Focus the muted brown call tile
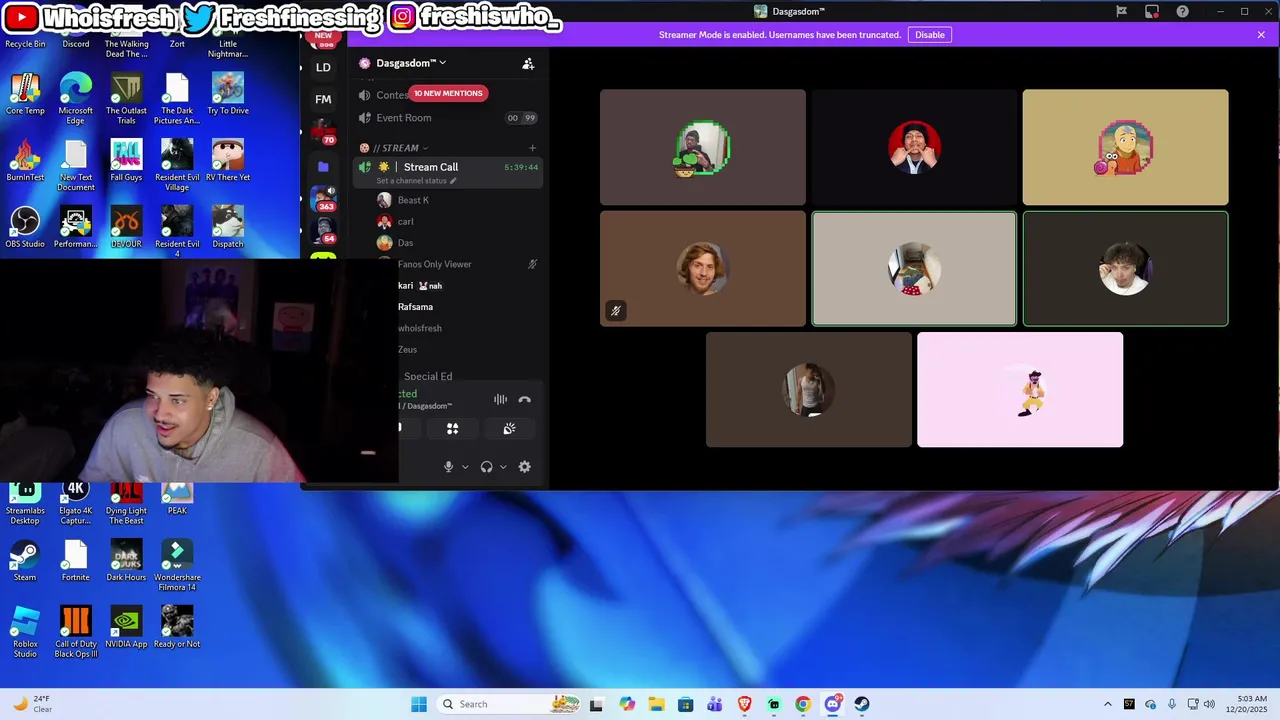1280x720 pixels. point(702,268)
